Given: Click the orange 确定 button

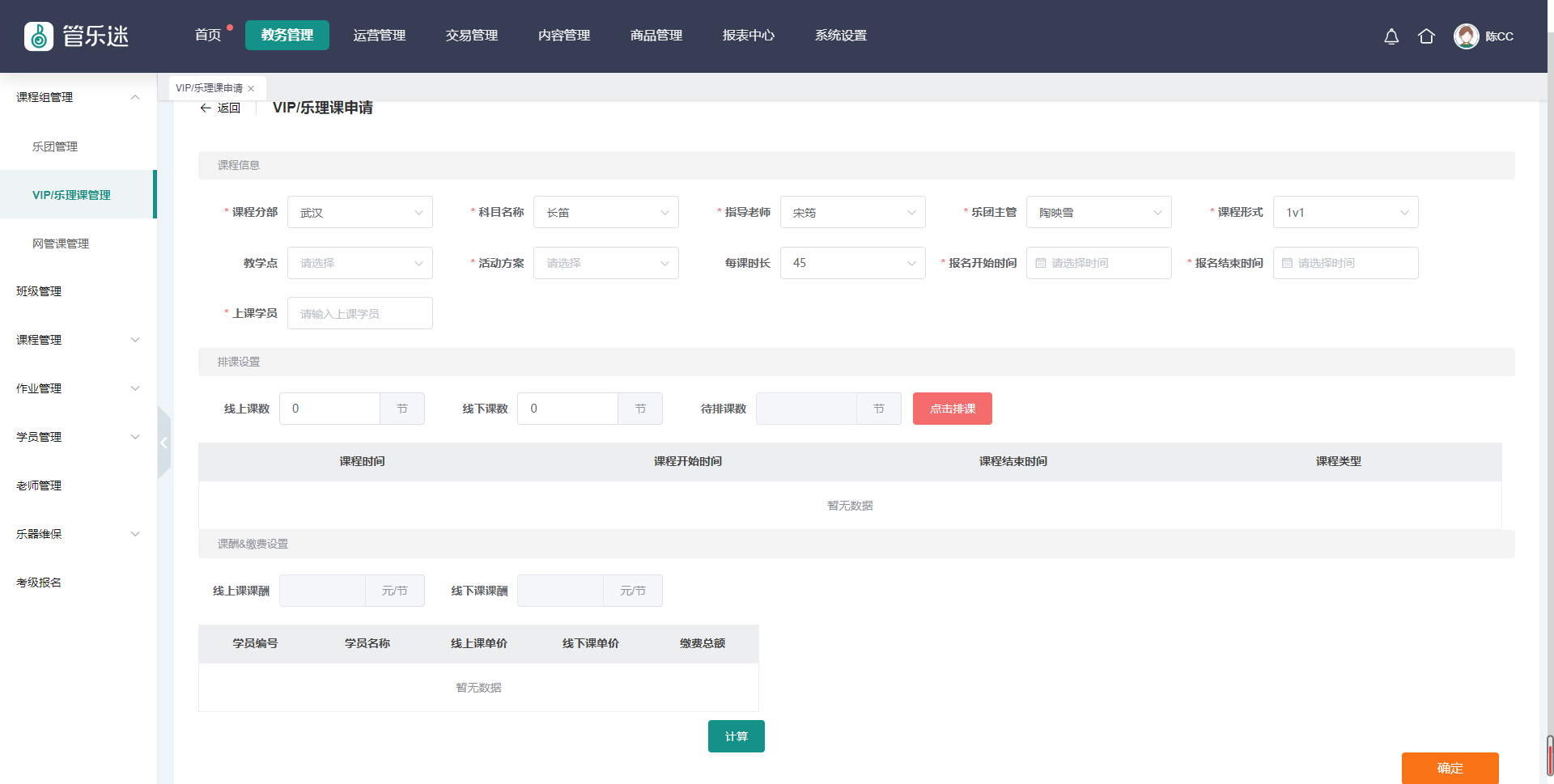Looking at the screenshot, I should tap(1450, 768).
